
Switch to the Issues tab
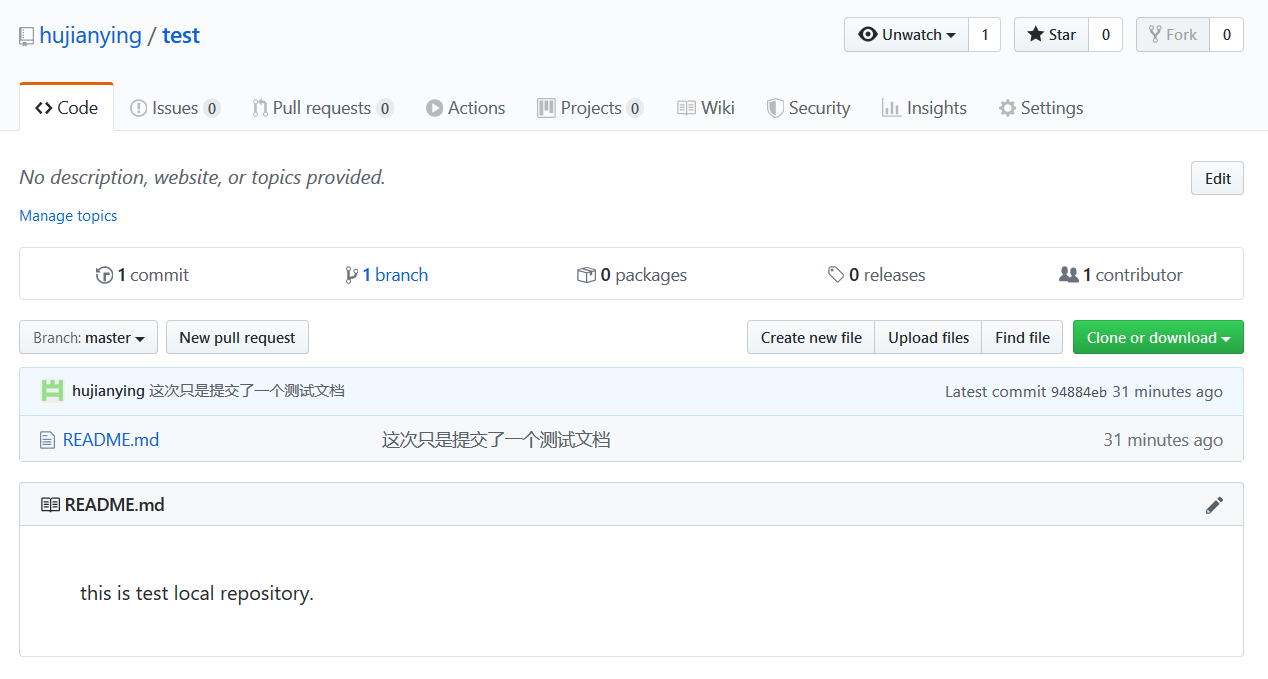(175, 108)
